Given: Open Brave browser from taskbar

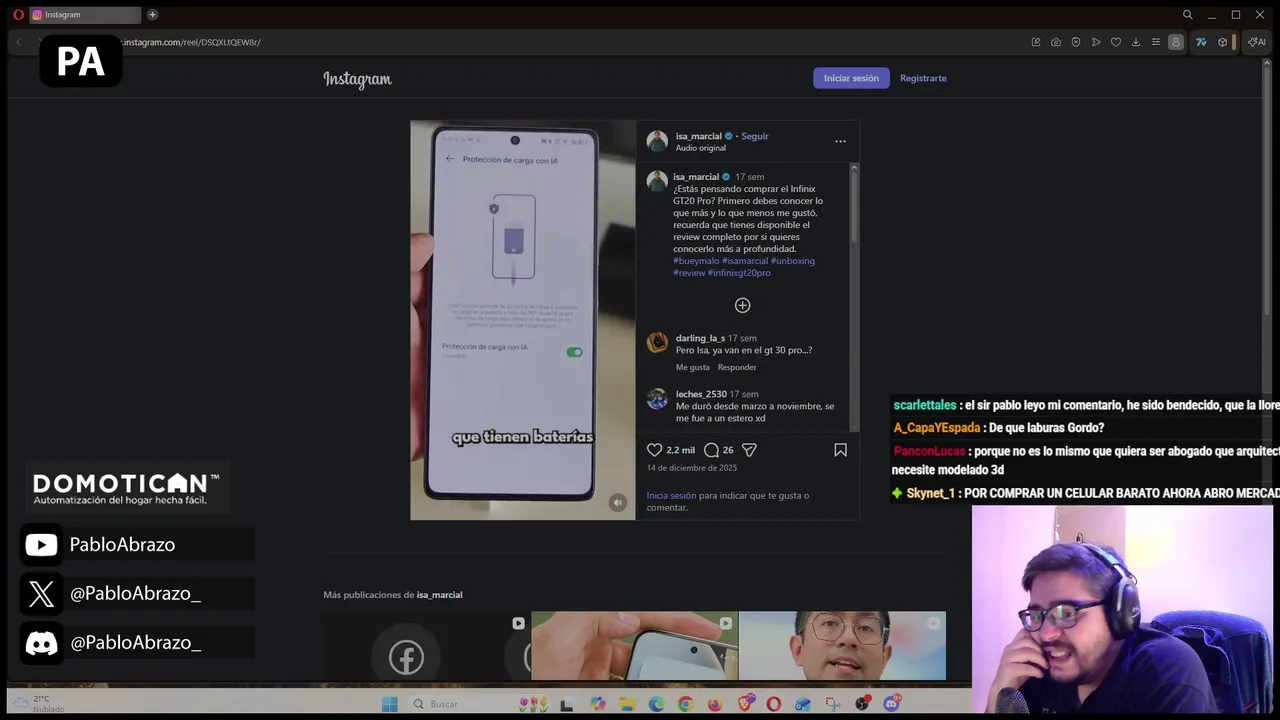Looking at the screenshot, I should (x=744, y=704).
